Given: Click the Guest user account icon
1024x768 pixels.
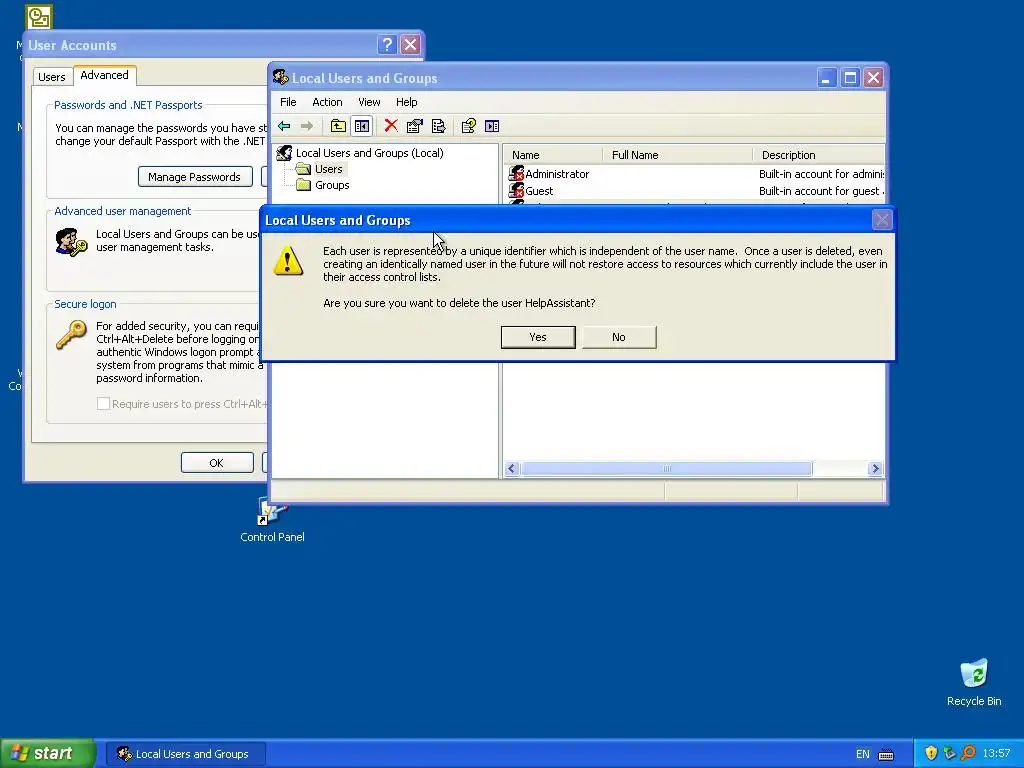Looking at the screenshot, I should coord(517,191).
